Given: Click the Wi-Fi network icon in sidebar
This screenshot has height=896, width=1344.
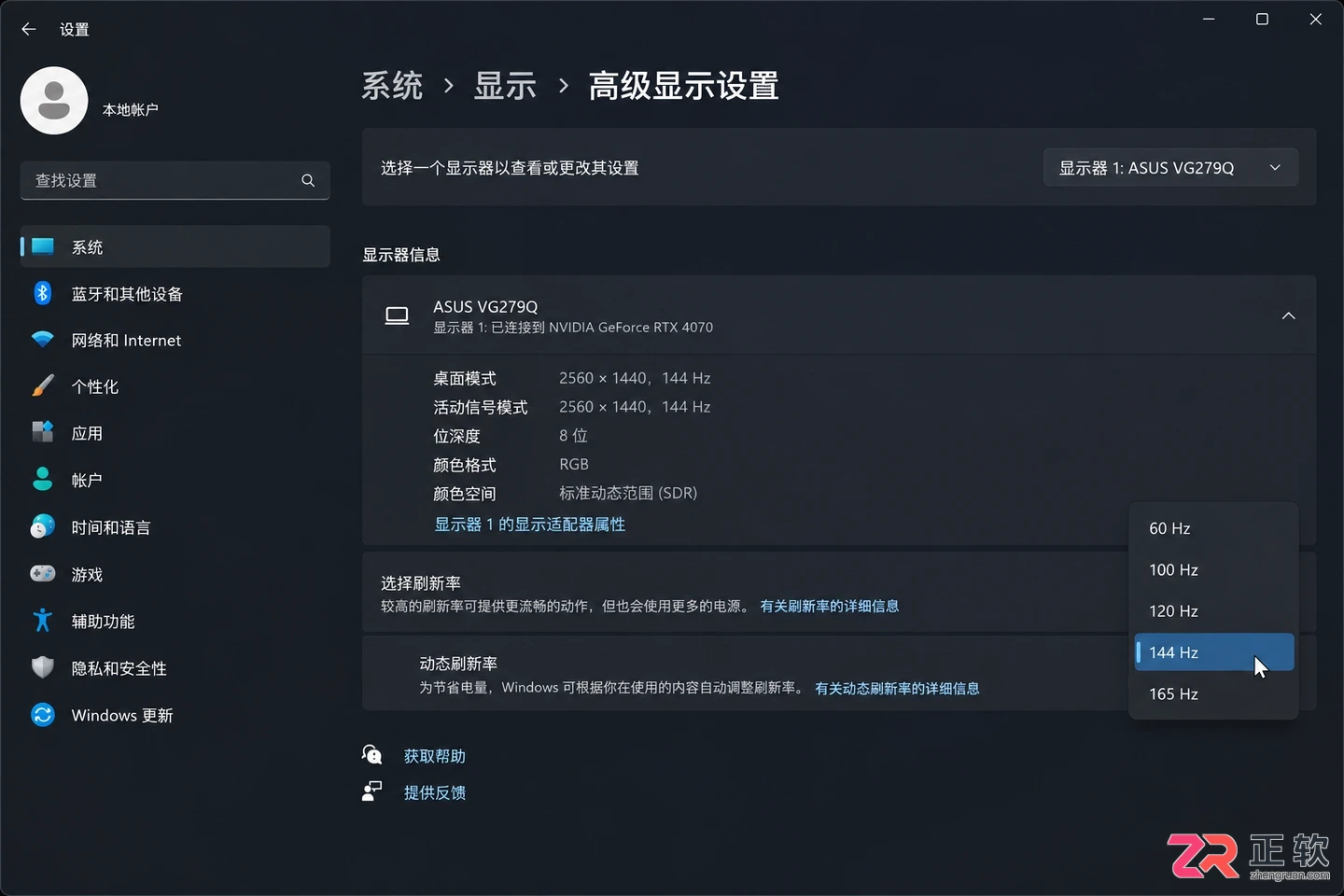Looking at the screenshot, I should pyautogui.click(x=43, y=340).
